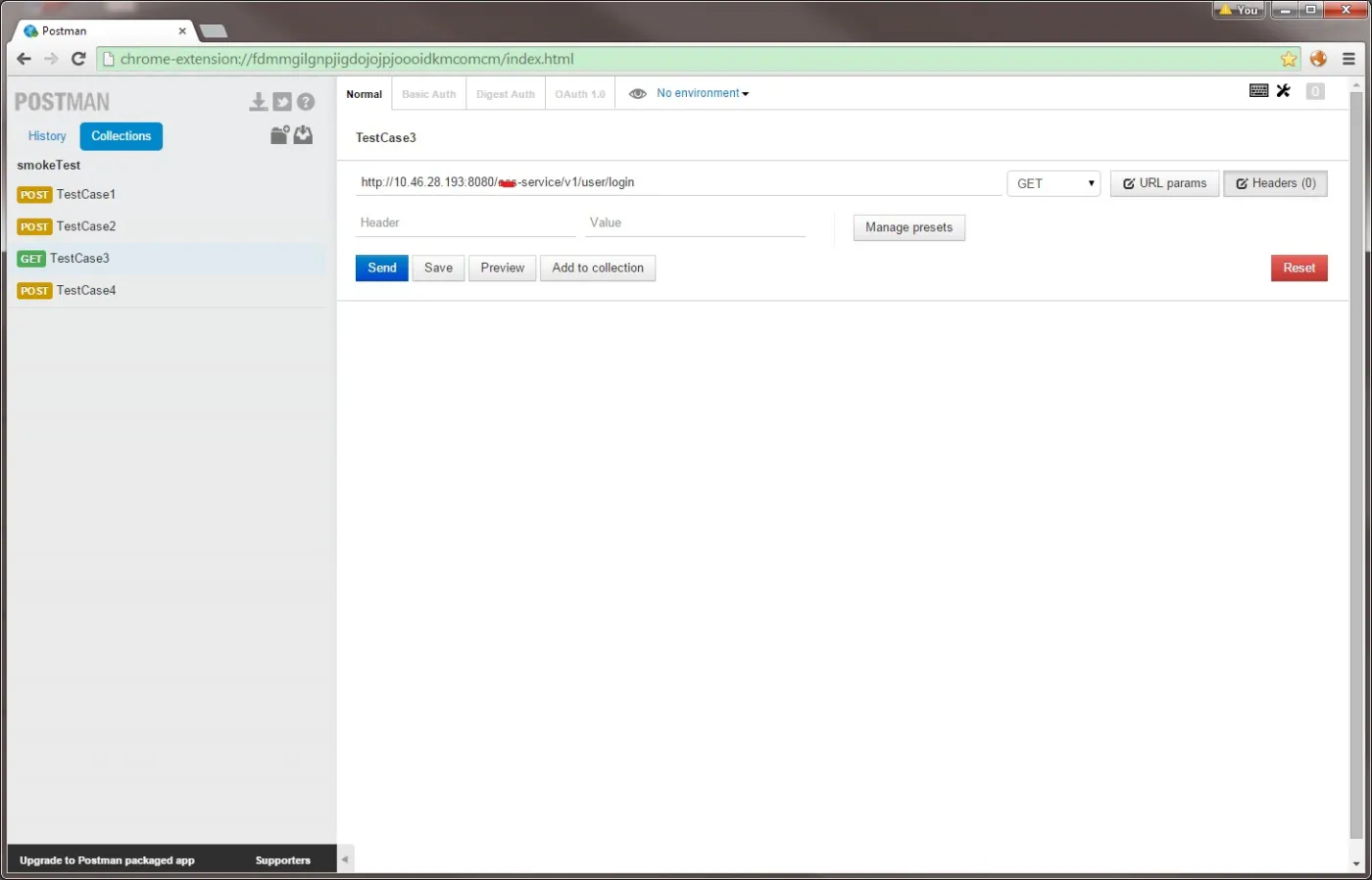Image resolution: width=1372 pixels, height=880 pixels.
Task: Click the import collection tray icon
Action: pyautogui.click(x=304, y=135)
